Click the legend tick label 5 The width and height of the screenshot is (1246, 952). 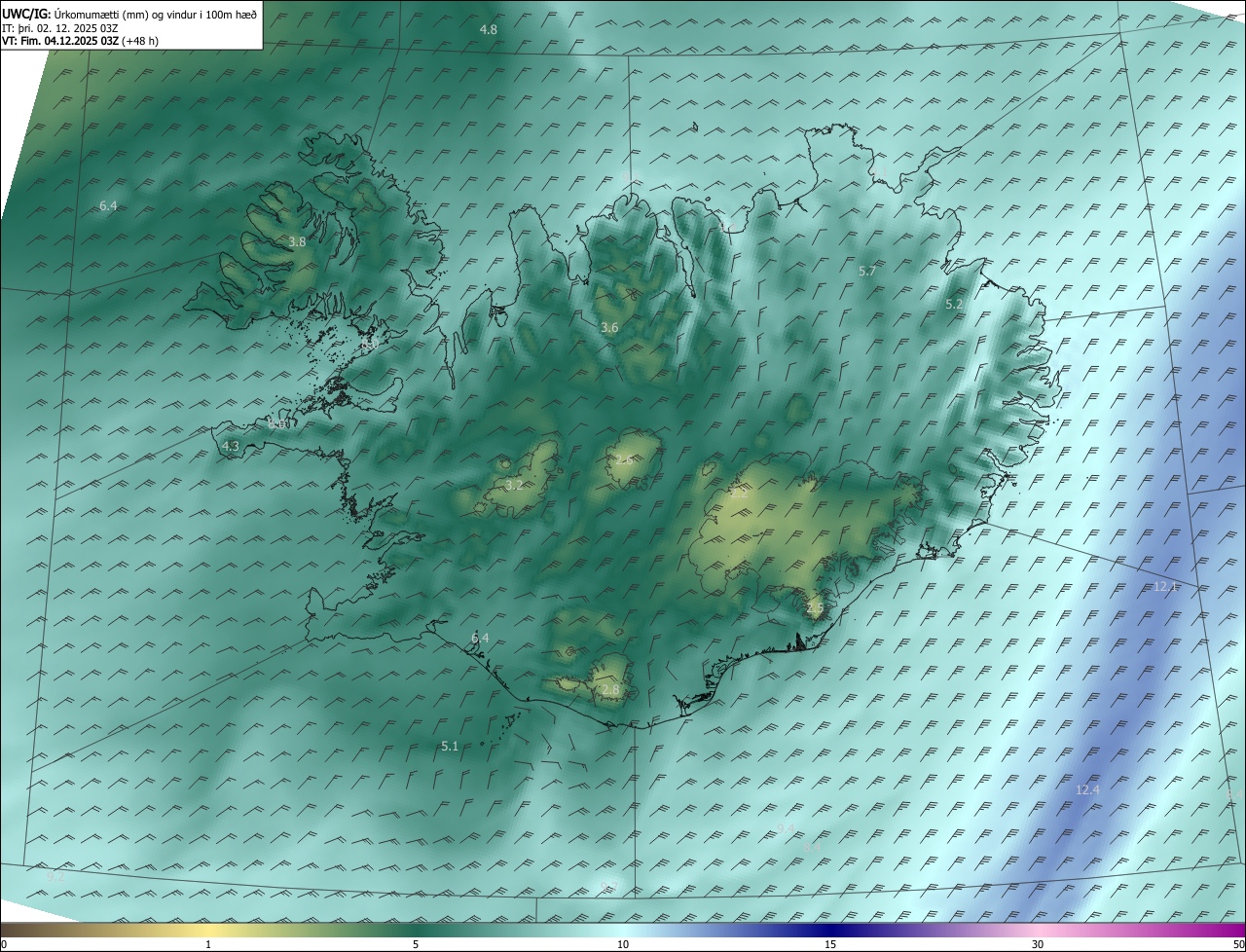[x=416, y=945]
